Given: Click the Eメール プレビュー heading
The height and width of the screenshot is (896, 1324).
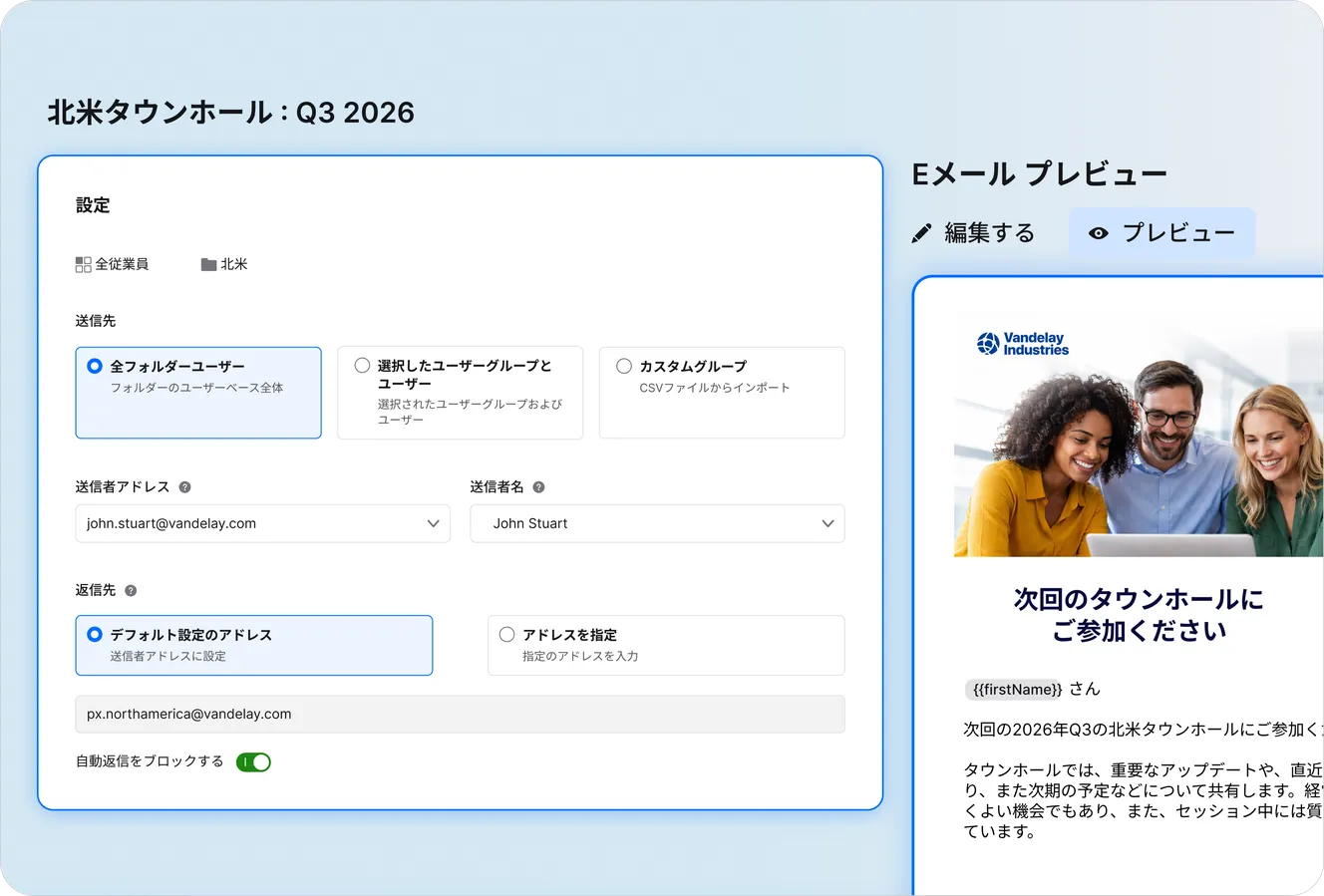Looking at the screenshot, I should pyautogui.click(x=1040, y=174).
